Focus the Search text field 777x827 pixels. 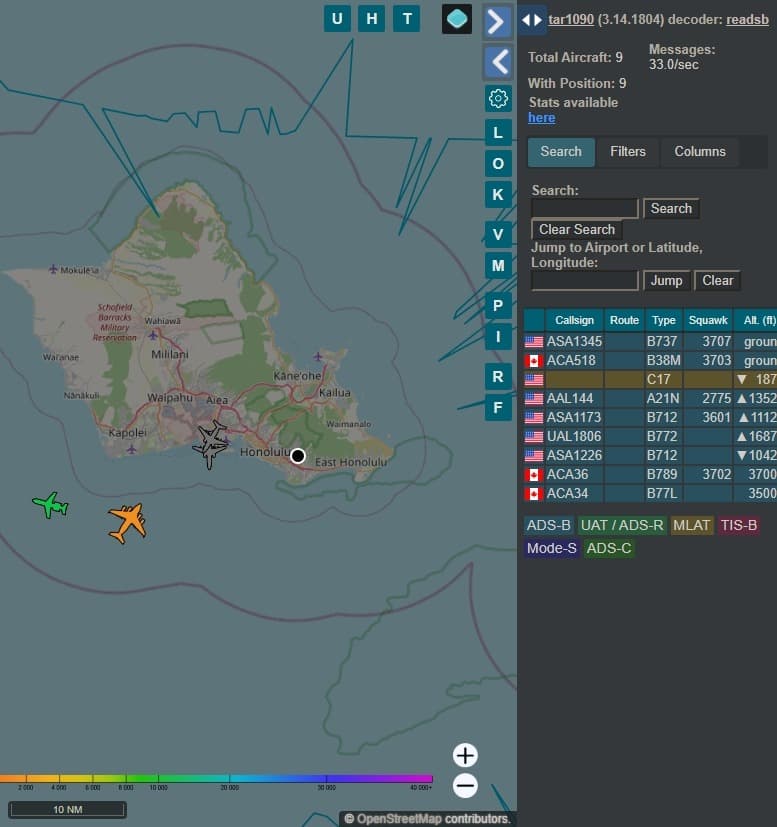click(584, 208)
